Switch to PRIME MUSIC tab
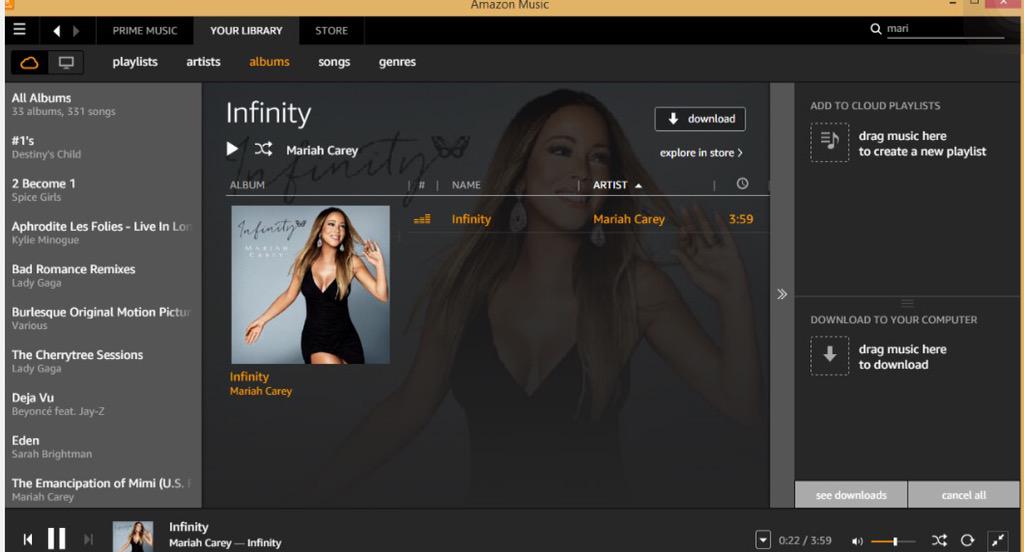 coord(144,31)
